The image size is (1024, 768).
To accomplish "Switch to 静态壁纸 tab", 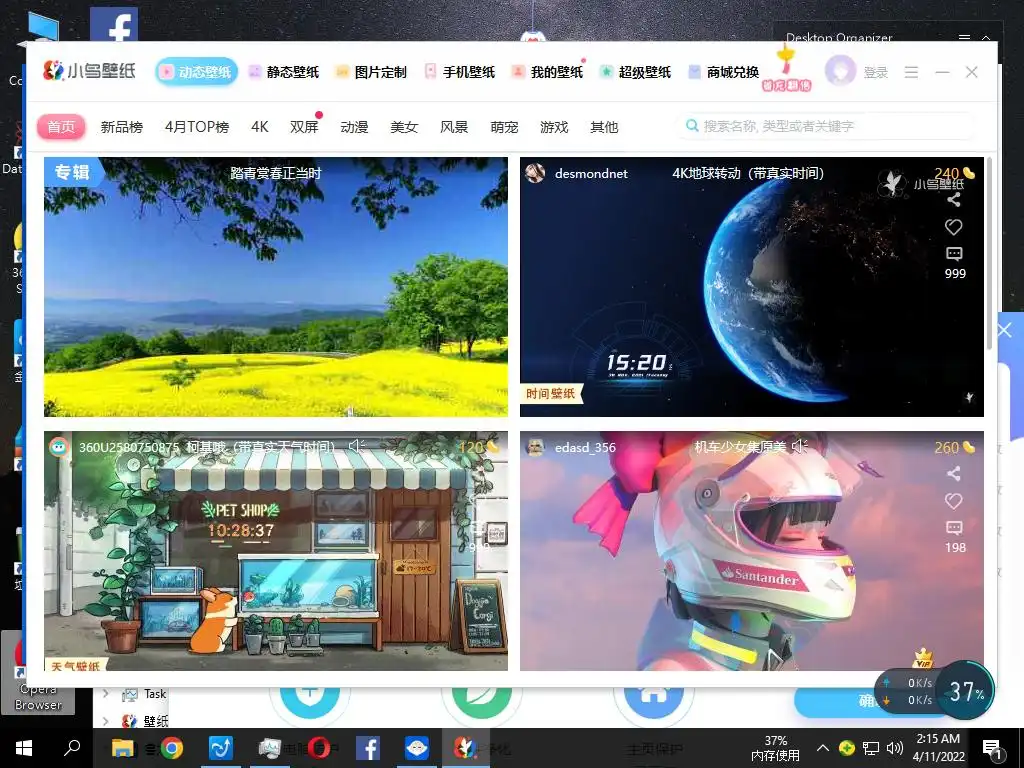I will click(x=285, y=72).
